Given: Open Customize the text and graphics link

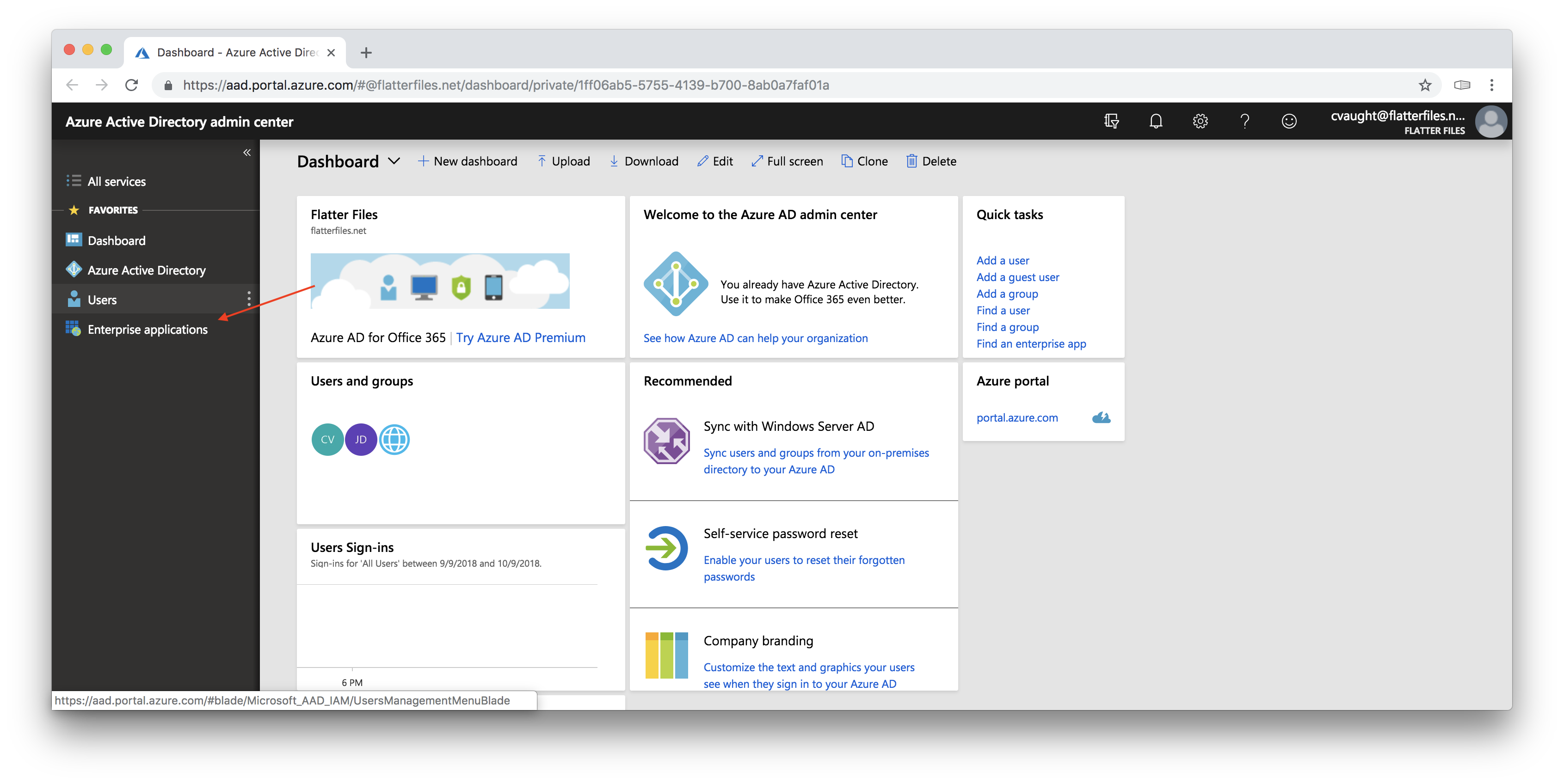Looking at the screenshot, I should (x=809, y=675).
